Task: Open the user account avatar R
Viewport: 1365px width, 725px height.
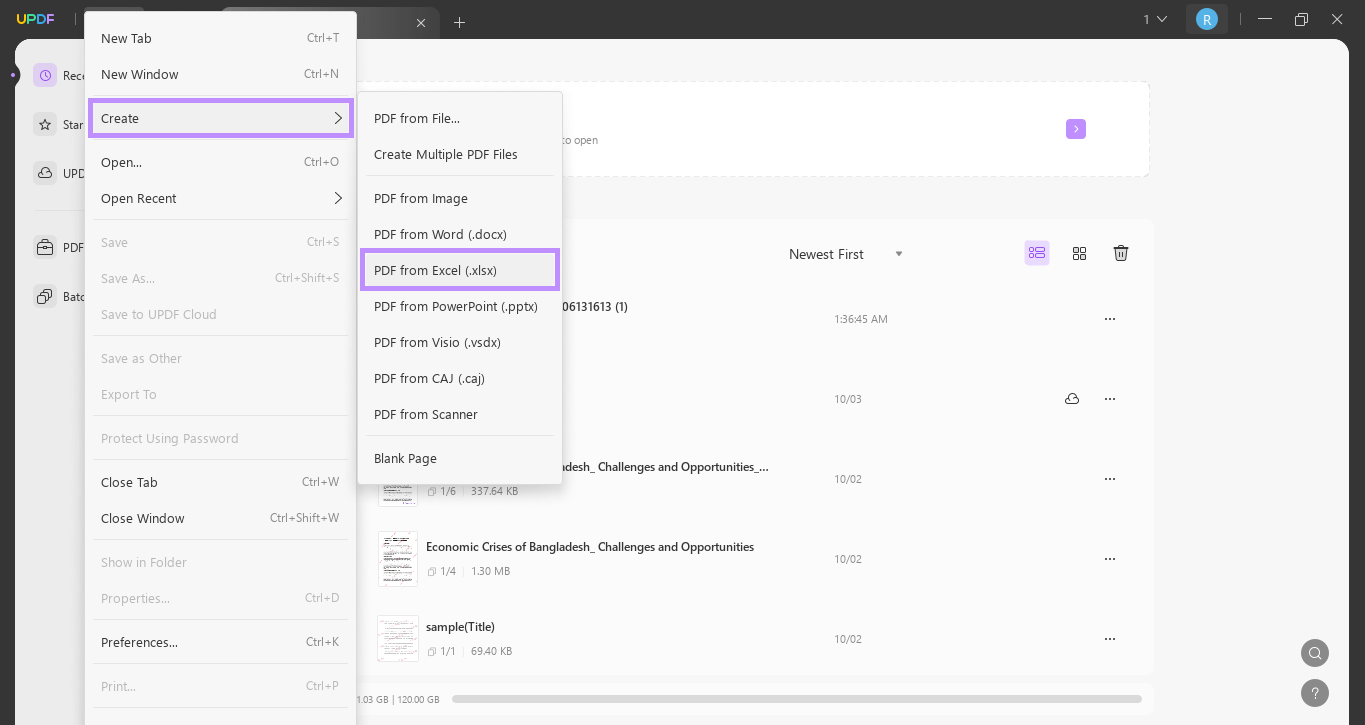Action: (1207, 18)
